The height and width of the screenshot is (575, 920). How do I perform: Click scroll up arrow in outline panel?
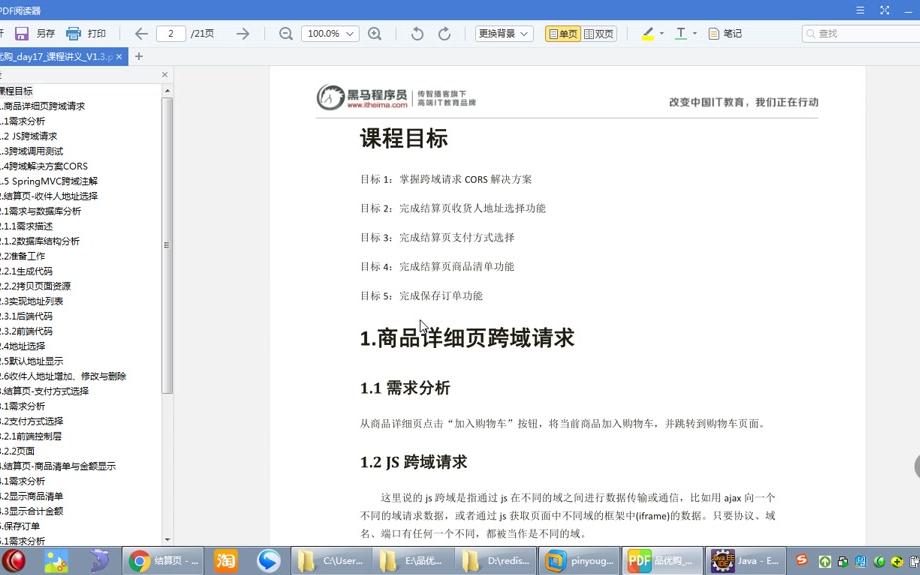[x=167, y=91]
